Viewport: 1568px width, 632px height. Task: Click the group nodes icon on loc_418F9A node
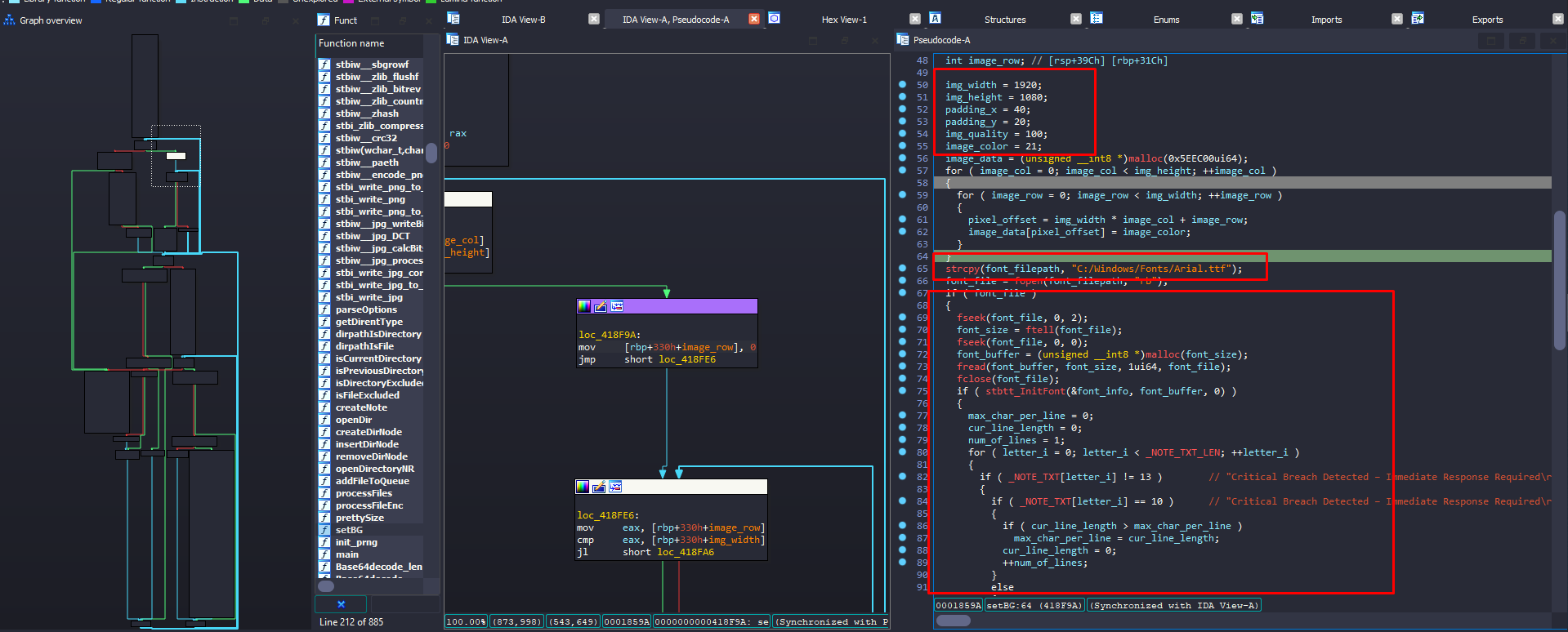point(617,306)
